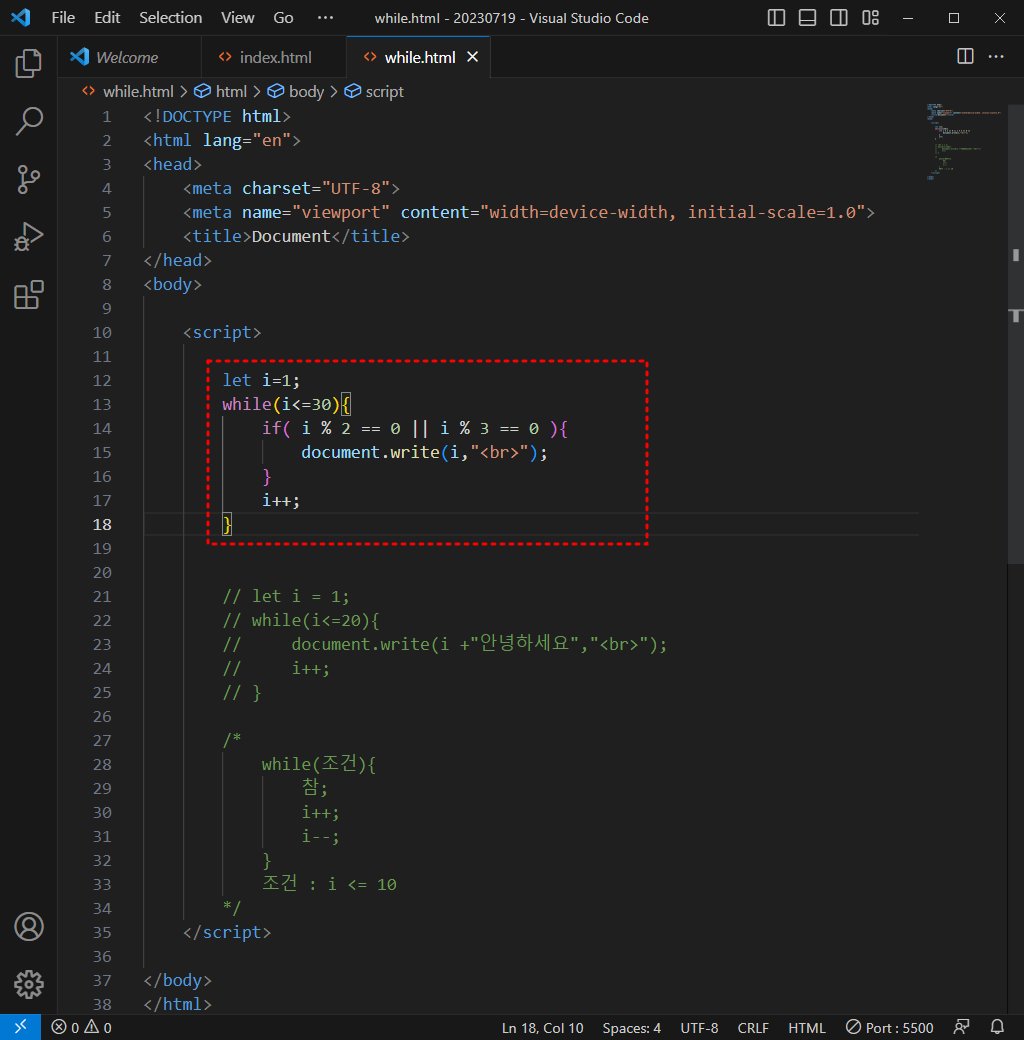Open the editor More Actions ellipsis
The image size is (1024, 1040).
click(996, 56)
